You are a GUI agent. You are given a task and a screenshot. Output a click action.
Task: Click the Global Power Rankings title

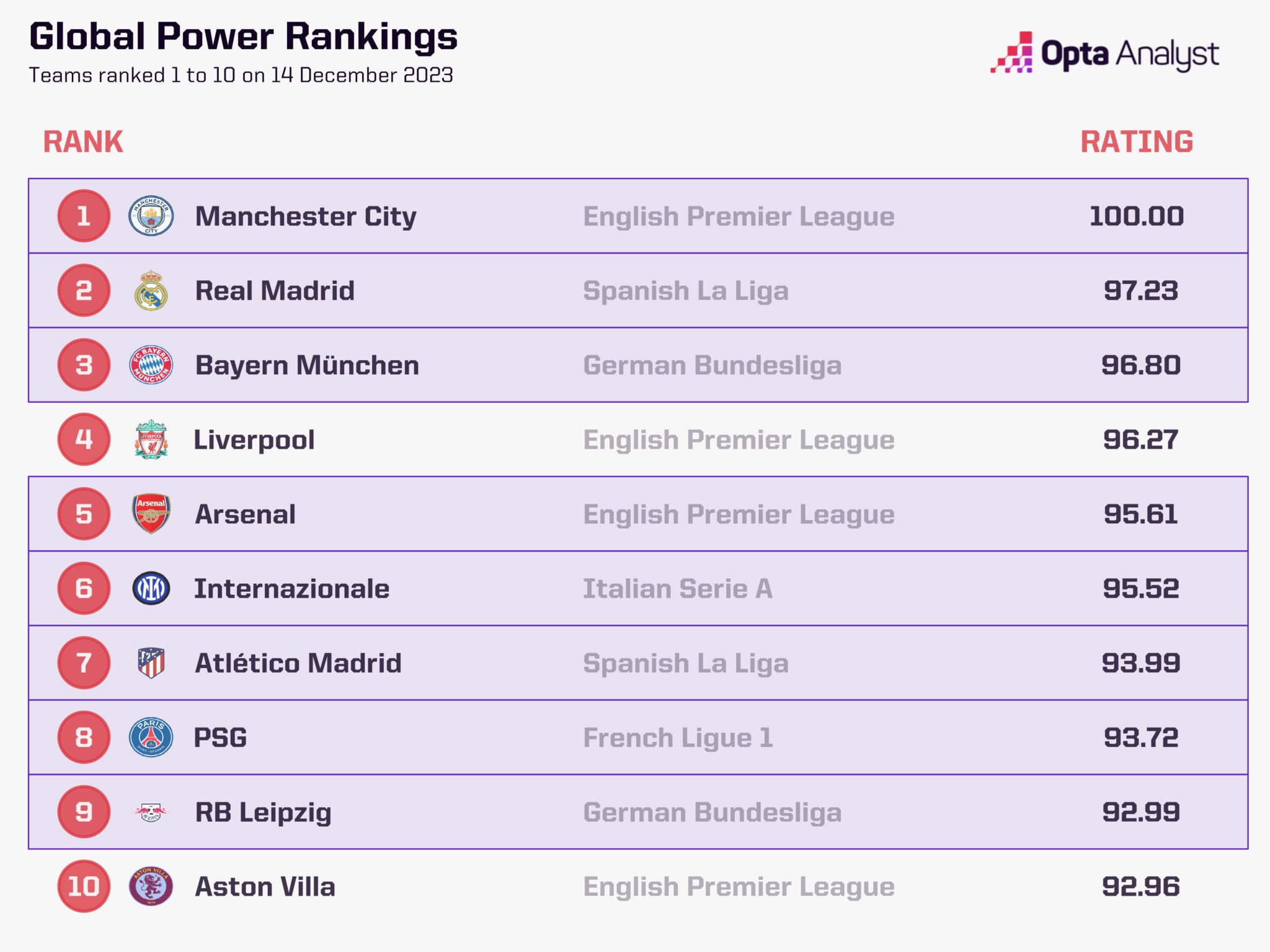tap(243, 37)
